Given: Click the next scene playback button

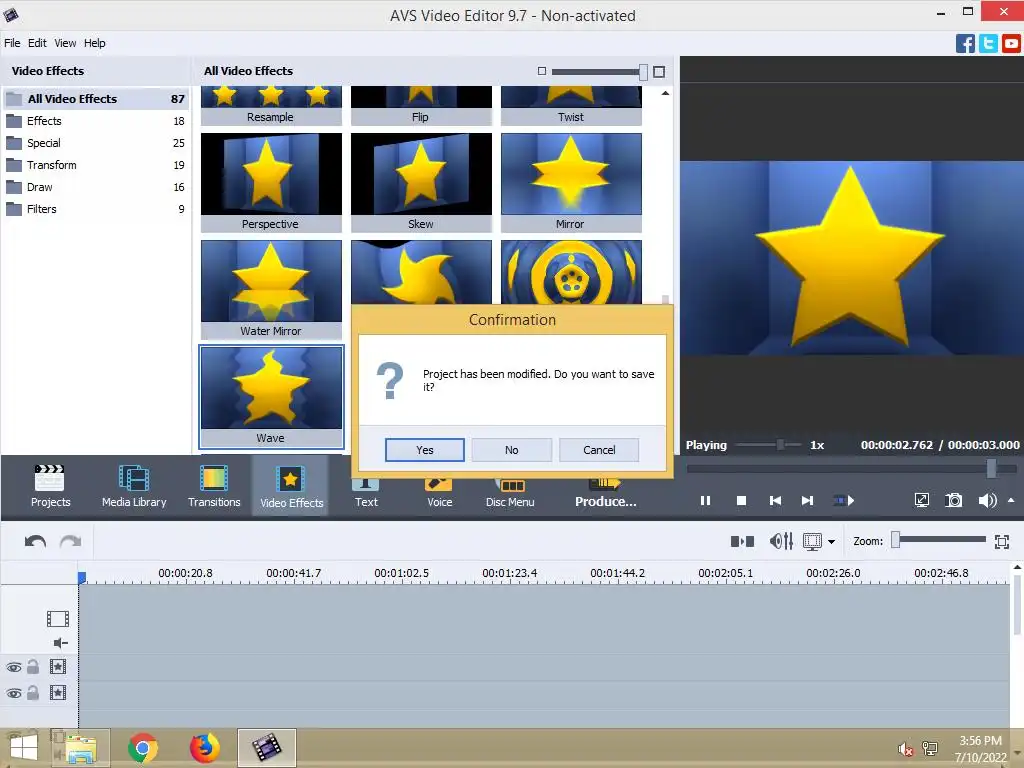Looking at the screenshot, I should 844,501.
